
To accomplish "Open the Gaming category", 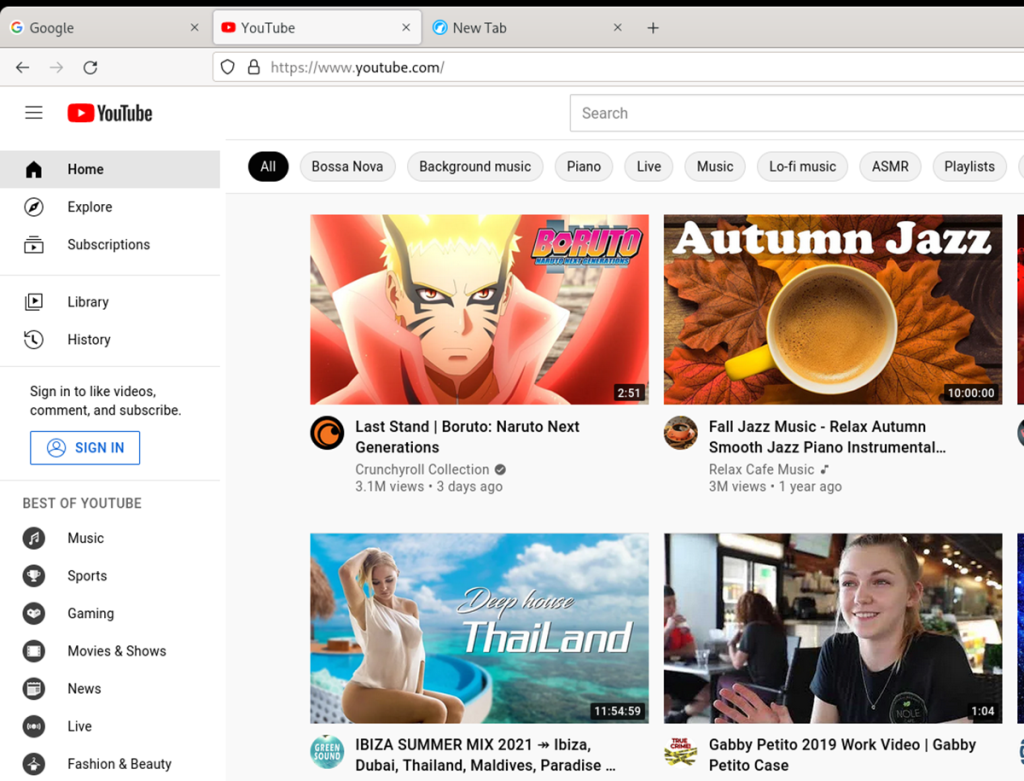I will click(x=91, y=613).
